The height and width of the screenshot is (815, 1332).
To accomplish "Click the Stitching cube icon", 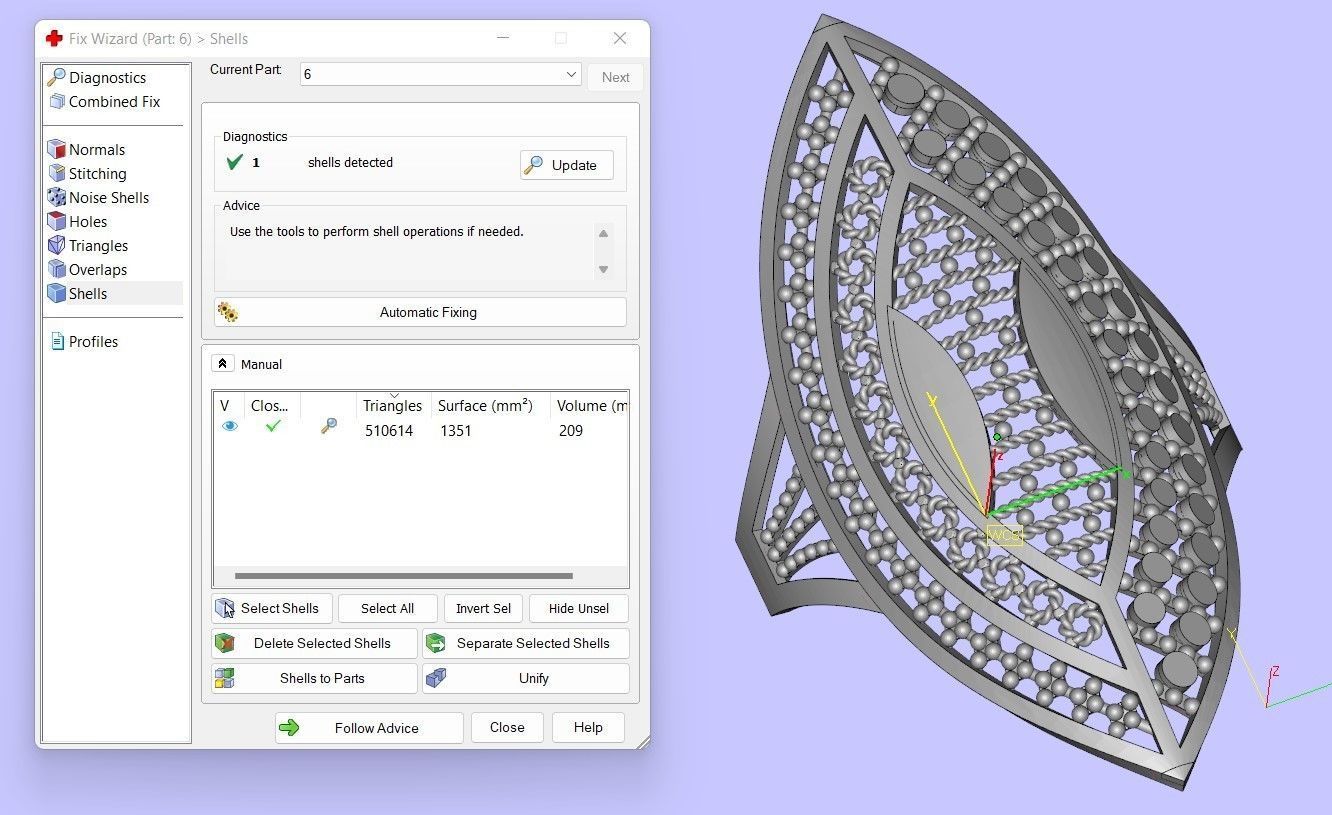I will [57, 173].
